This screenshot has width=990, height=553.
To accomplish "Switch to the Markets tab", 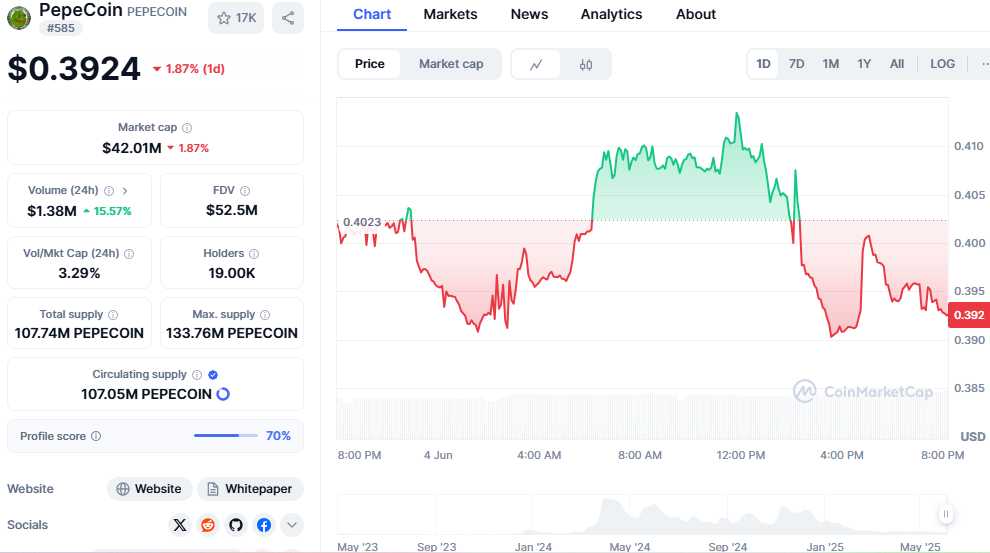I will pos(450,15).
